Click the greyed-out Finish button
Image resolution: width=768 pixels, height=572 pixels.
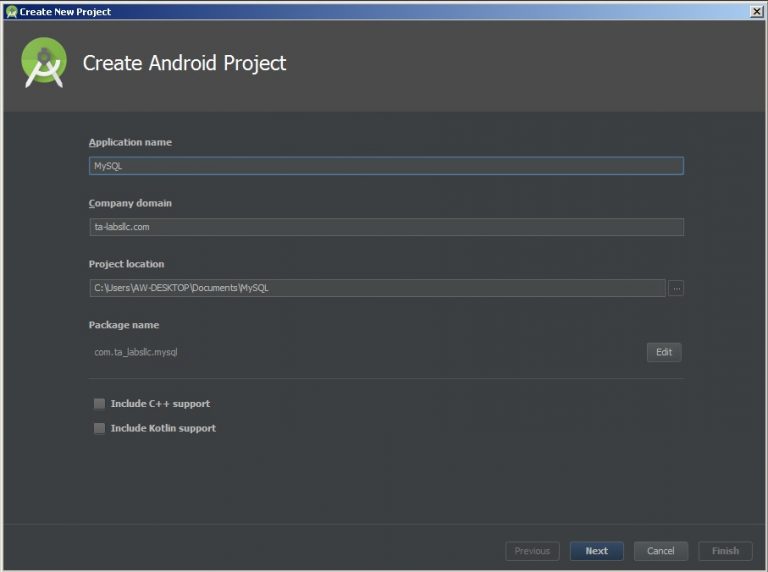pos(725,551)
